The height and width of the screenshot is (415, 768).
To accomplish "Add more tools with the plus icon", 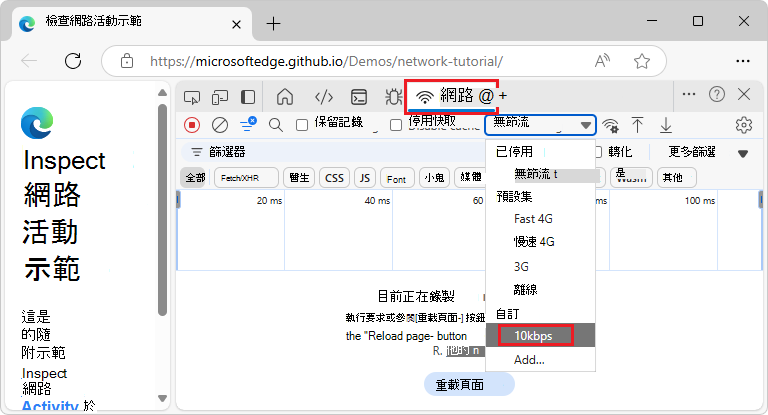I will 503,96.
